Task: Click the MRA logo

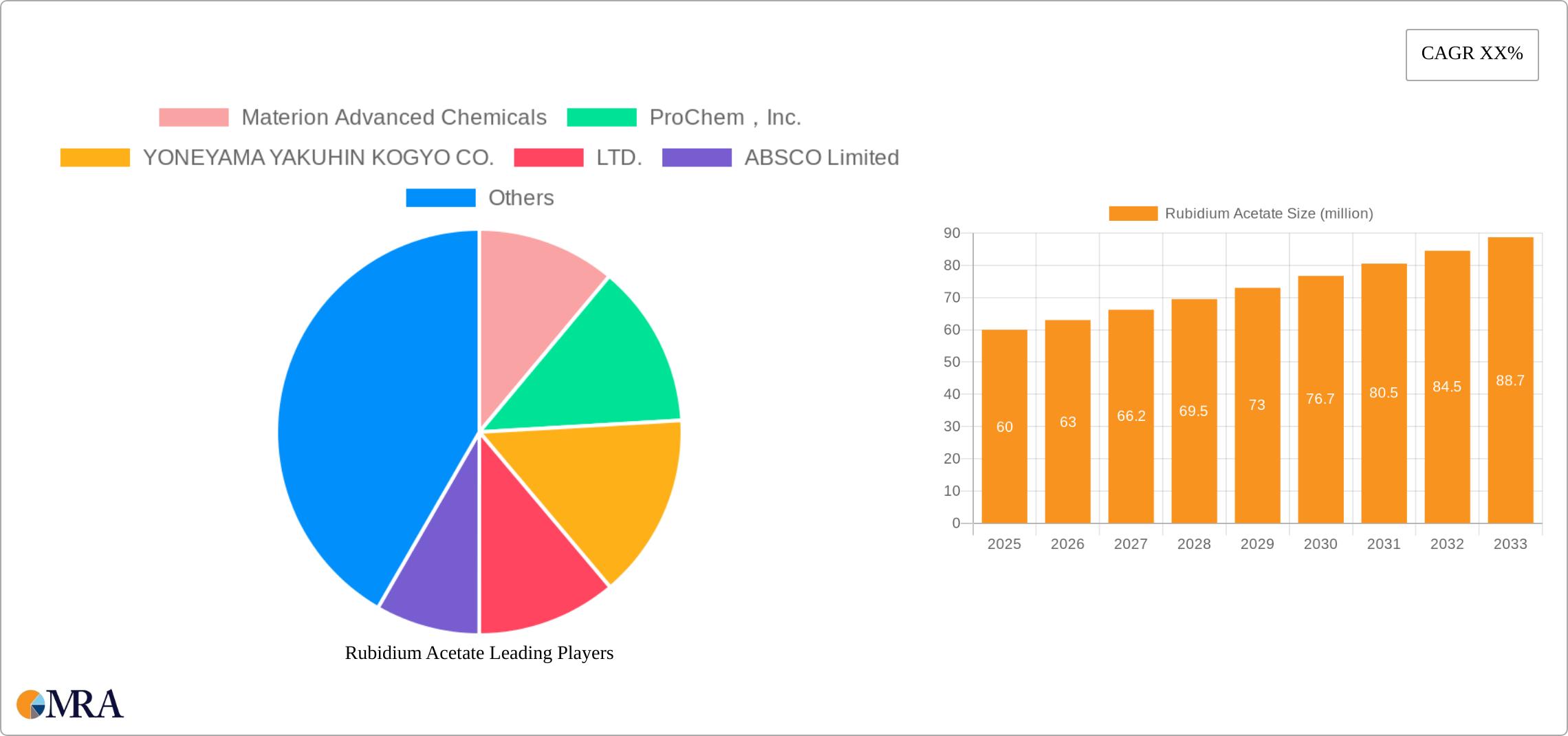Action: [x=70, y=704]
